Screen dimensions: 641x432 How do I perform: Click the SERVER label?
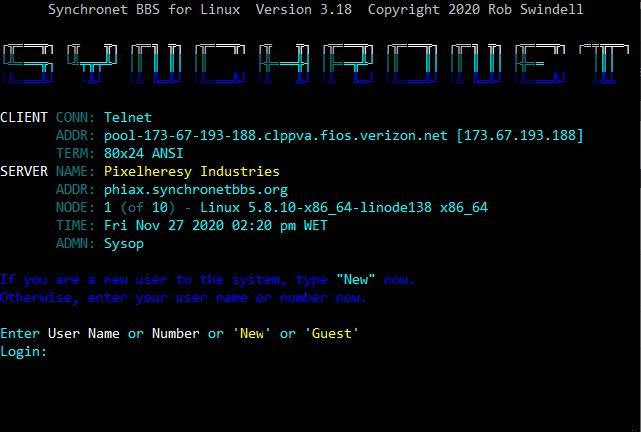pyautogui.click(x=24, y=172)
